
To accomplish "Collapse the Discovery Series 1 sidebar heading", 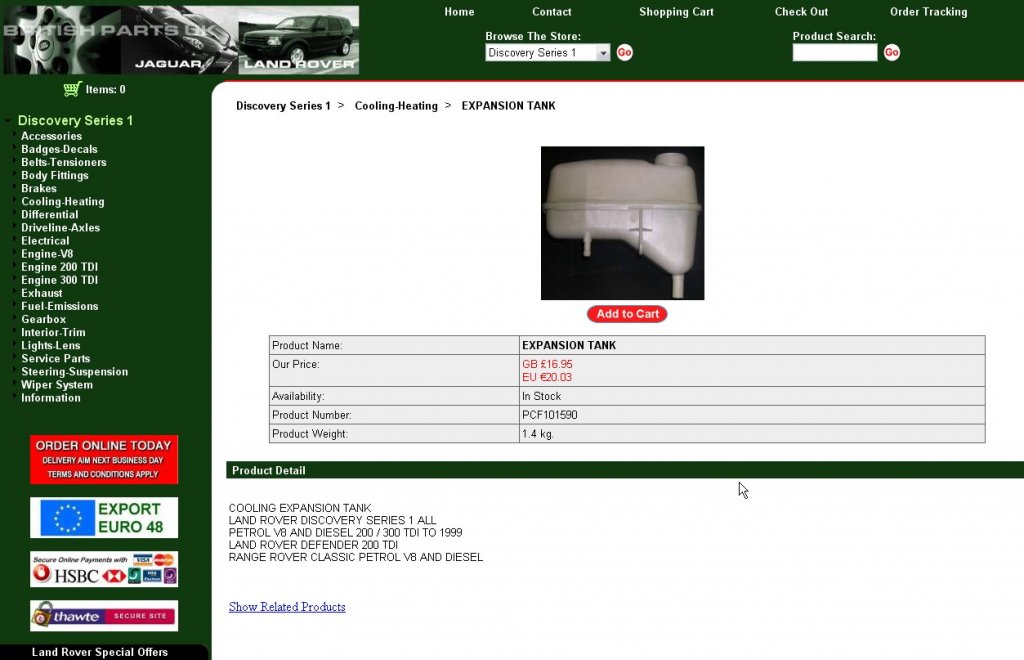I will (x=75, y=120).
